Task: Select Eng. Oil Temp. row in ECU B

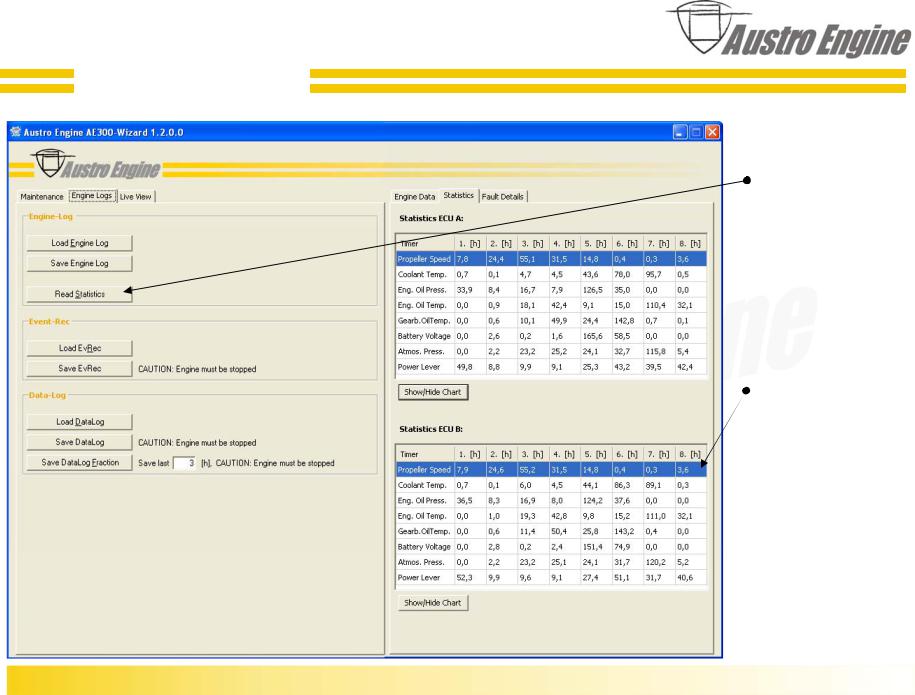Action: [x=551, y=516]
